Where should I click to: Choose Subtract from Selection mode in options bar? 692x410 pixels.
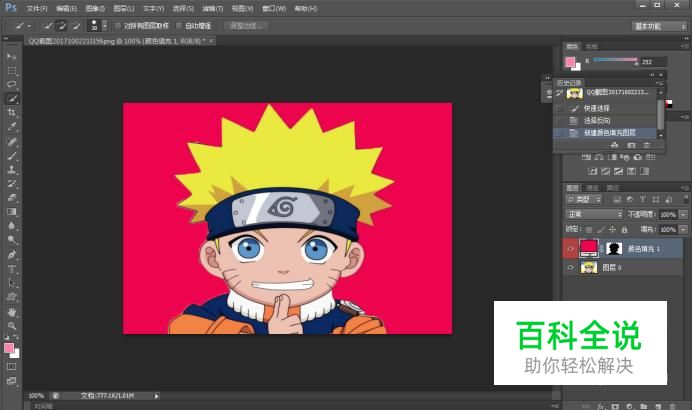tap(75, 26)
